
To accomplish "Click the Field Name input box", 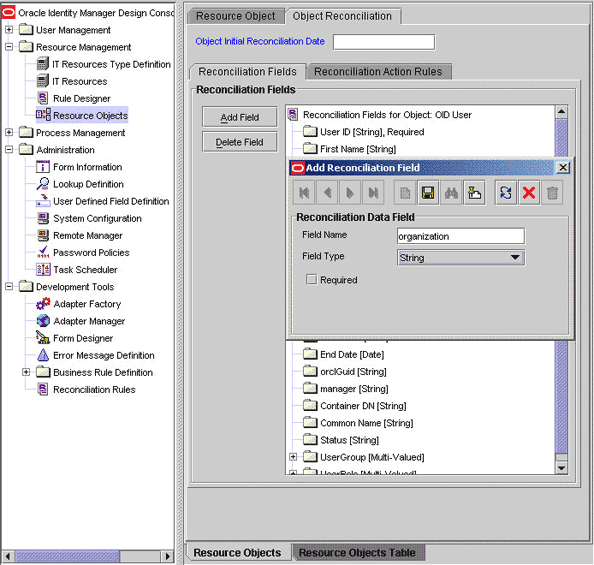I will point(461,236).
